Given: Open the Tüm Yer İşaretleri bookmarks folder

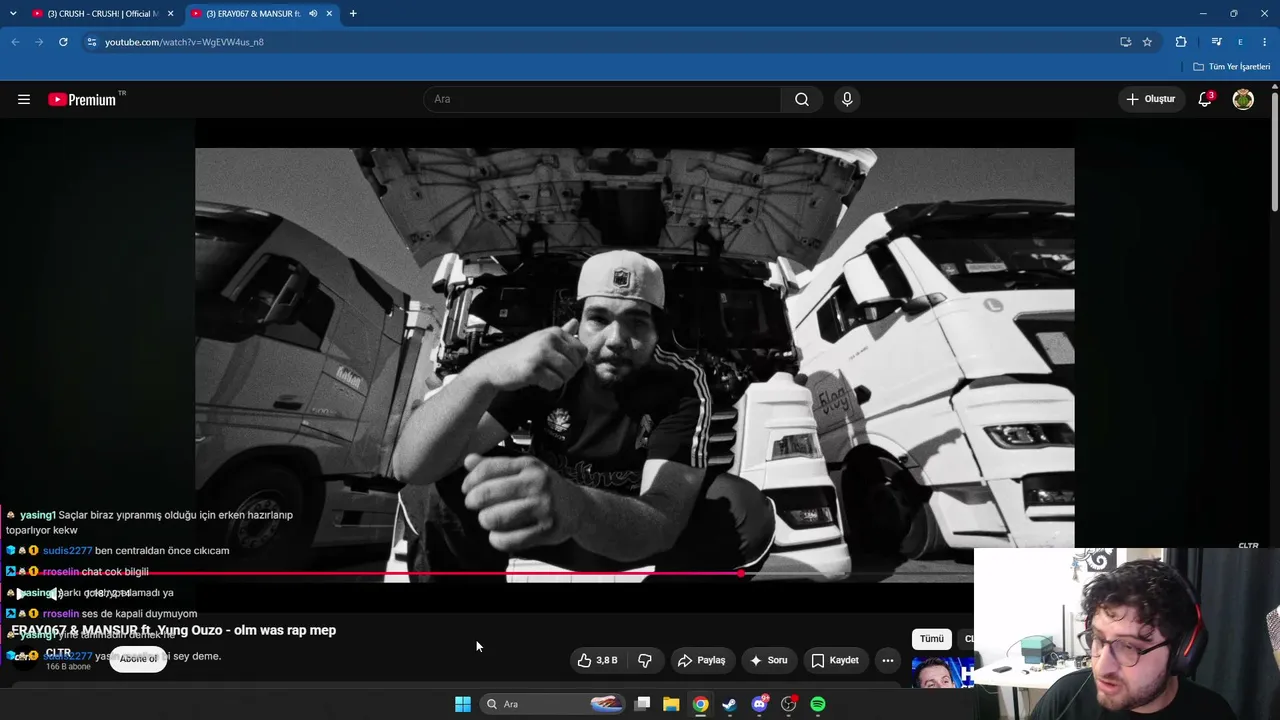Looking at the screenshot, I should tap(1232, 67).
